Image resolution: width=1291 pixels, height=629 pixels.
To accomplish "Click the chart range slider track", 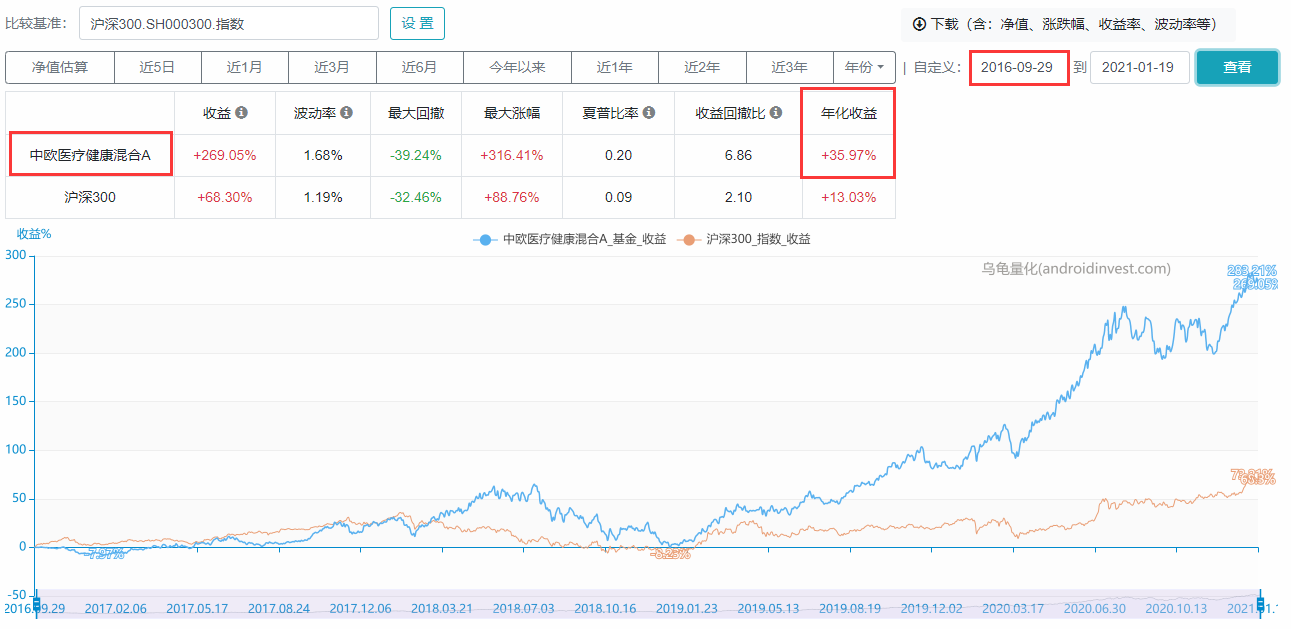I will [648, 604].
